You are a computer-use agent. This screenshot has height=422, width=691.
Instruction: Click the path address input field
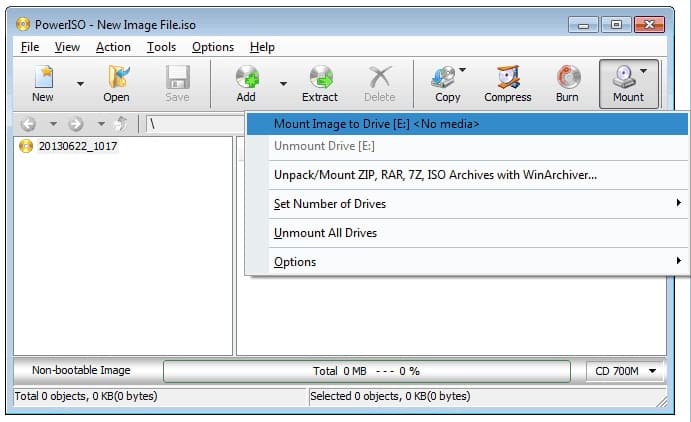pos(195,124)
